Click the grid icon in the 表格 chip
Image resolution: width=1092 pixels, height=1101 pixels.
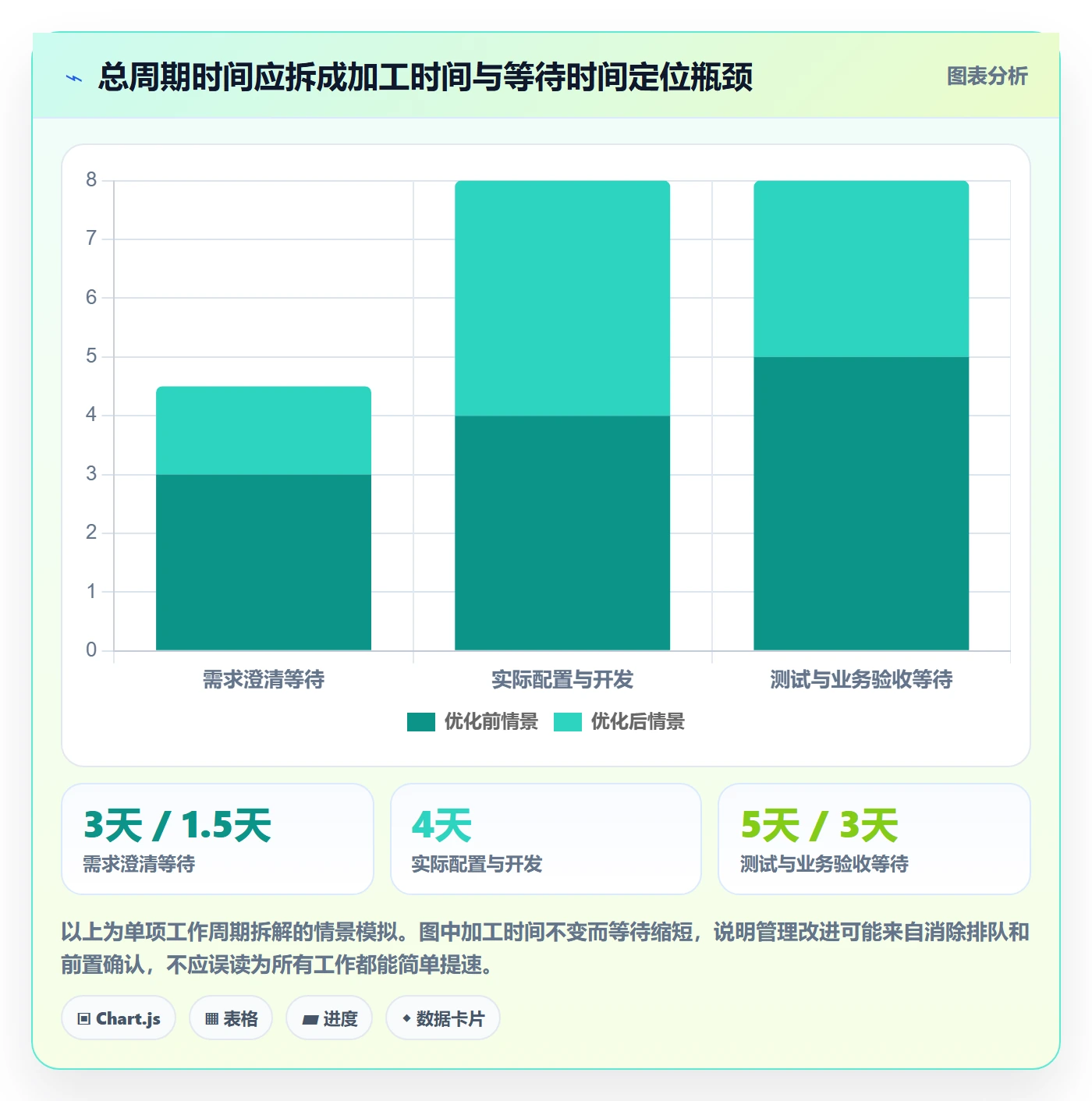coord(211,1019)
